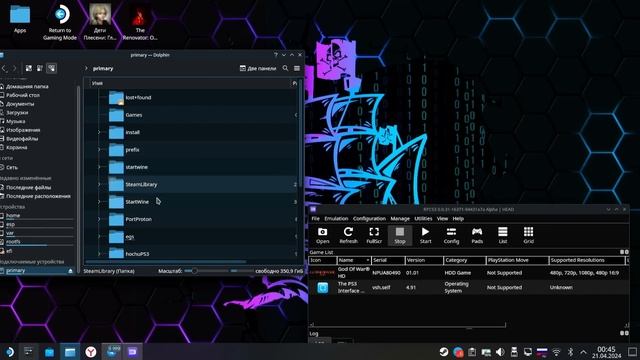
Task: Open Bluetooth tray icon
Action: 571,352
